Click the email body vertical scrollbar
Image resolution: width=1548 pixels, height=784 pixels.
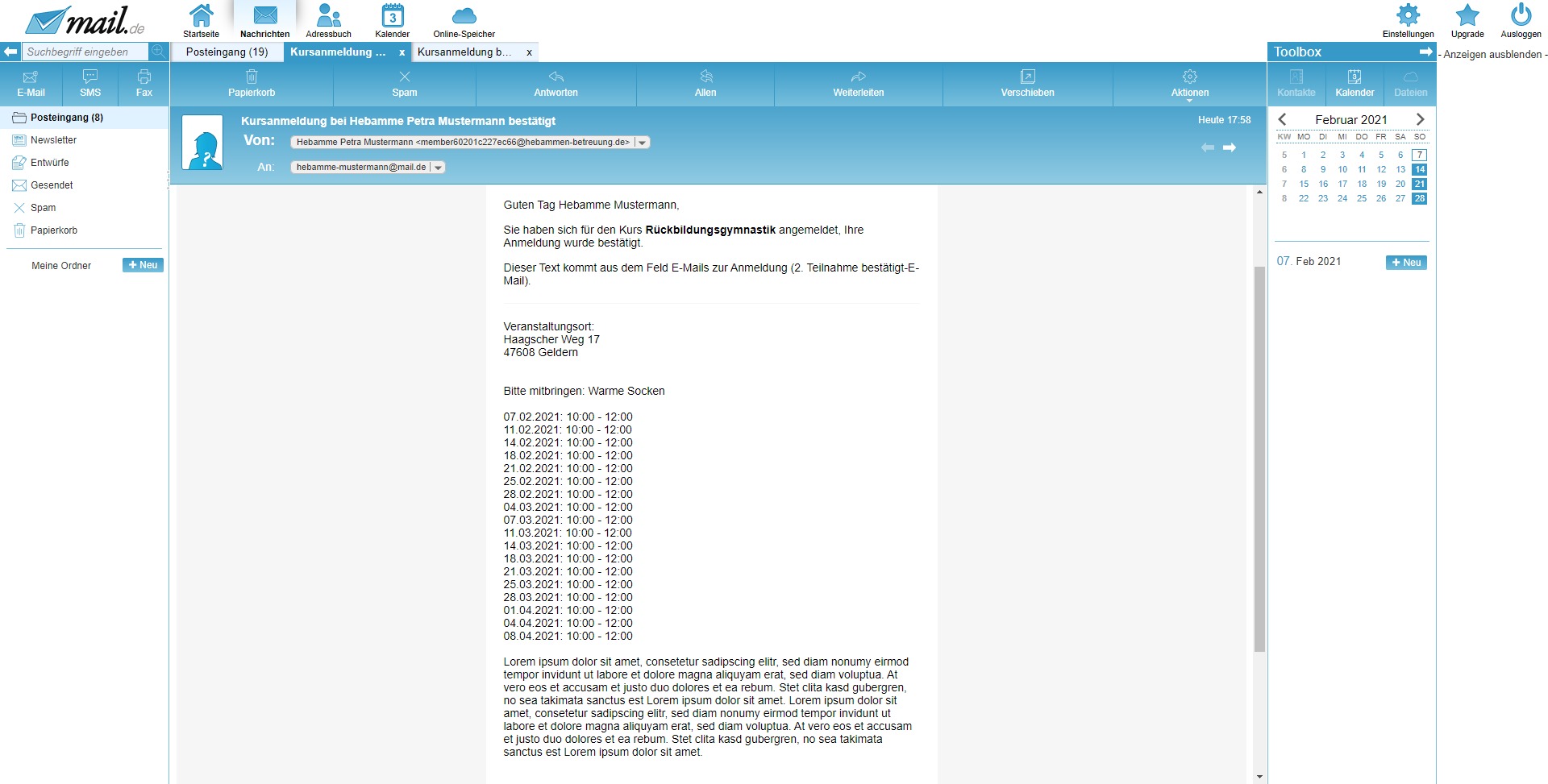tap(1259, 459)
